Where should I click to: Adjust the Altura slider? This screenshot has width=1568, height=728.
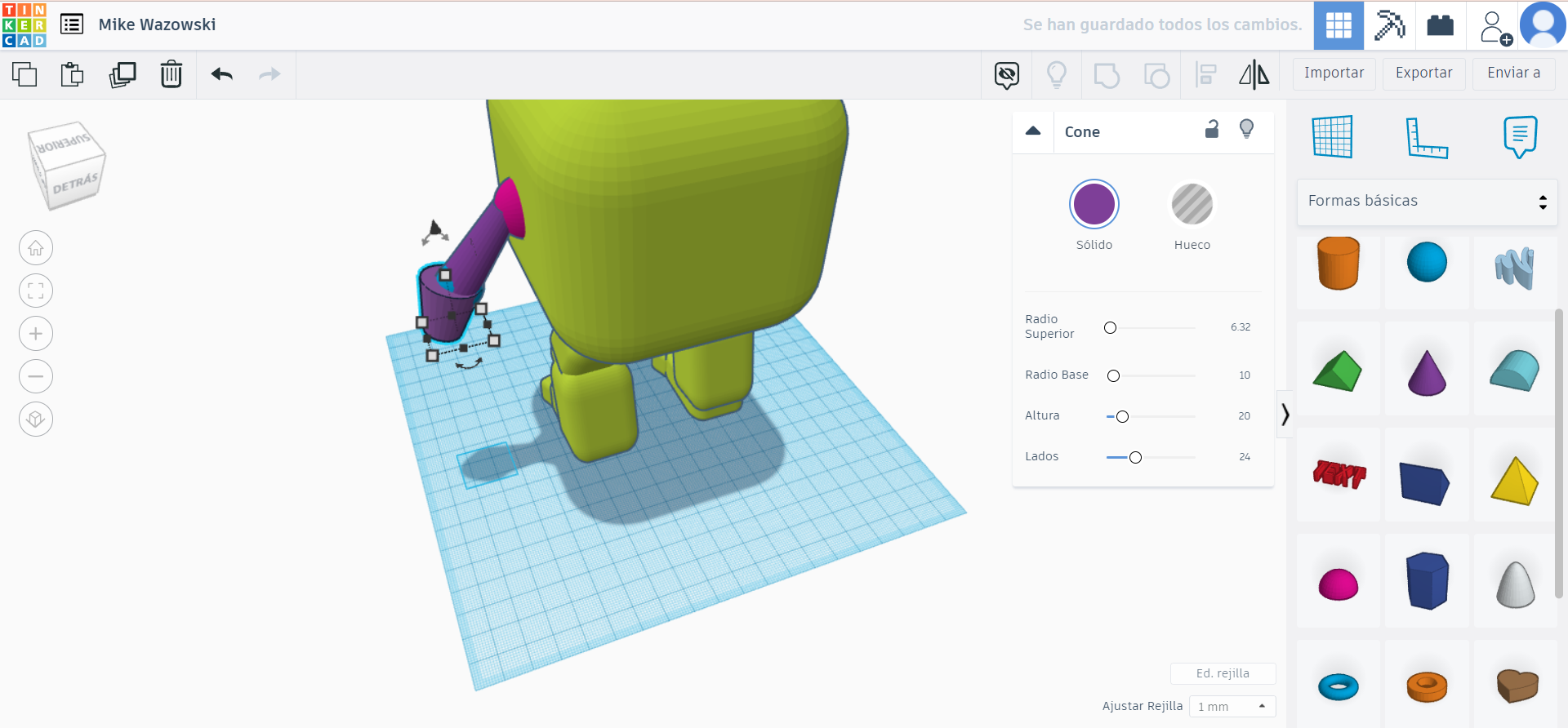pyautogui.click(x=1122, y=417)
